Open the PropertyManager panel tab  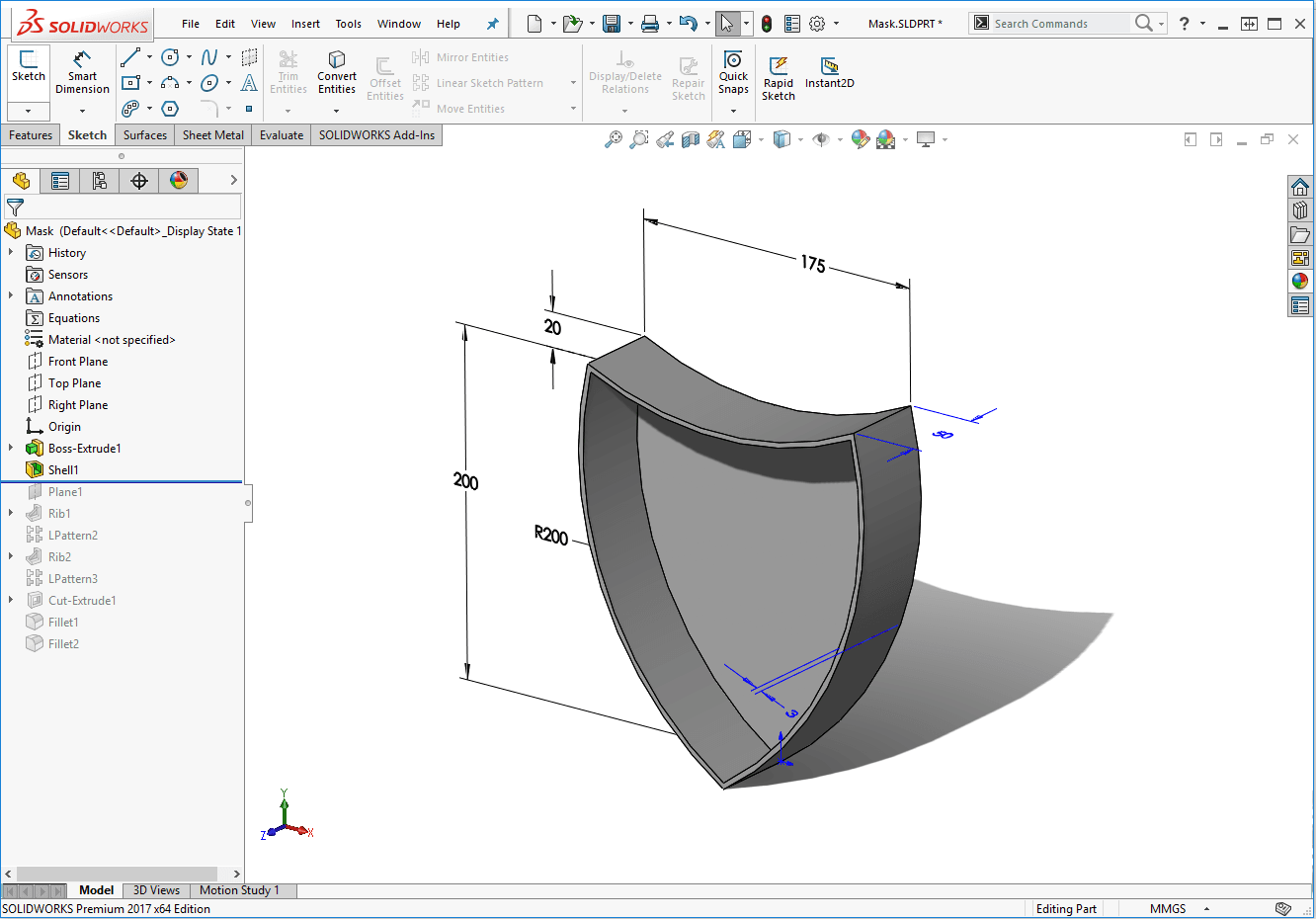tap(60, 181)
